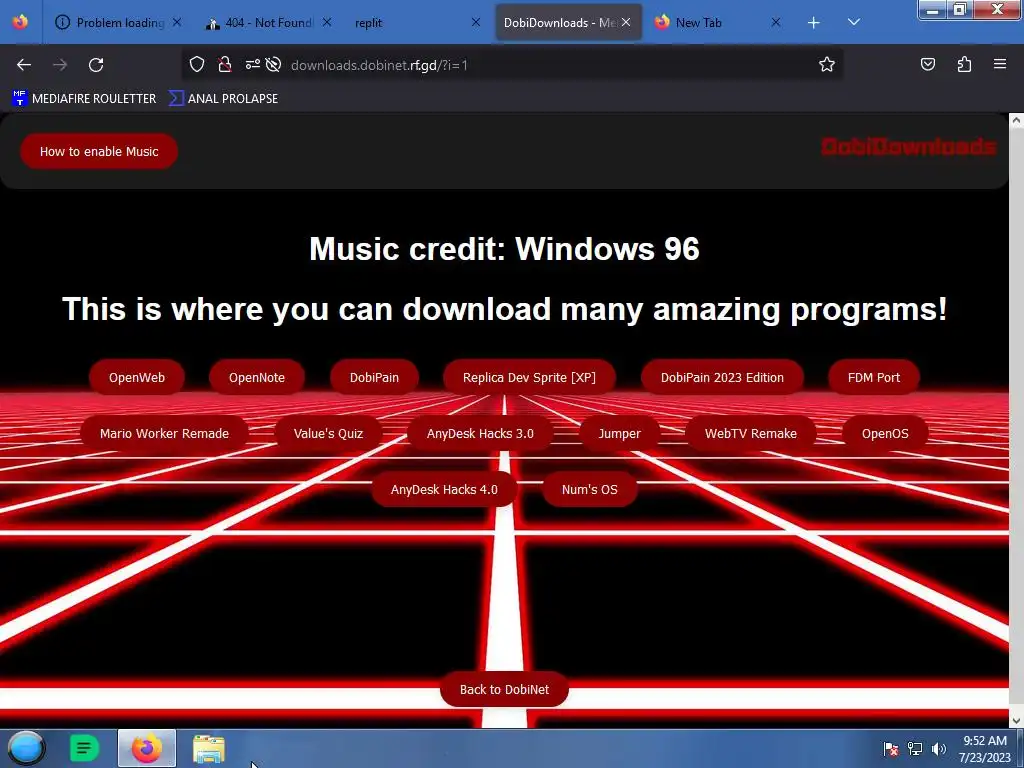Open the tracking protection shield icon
This screenshot has height=768, width=1024.
pyautogui.click(x=197, y=64)
